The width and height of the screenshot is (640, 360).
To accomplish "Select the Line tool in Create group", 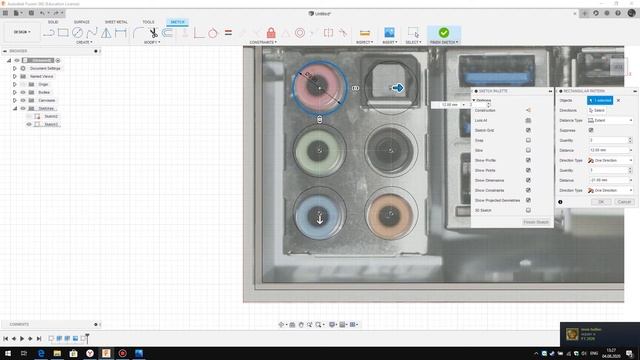I will coord(49,33).
